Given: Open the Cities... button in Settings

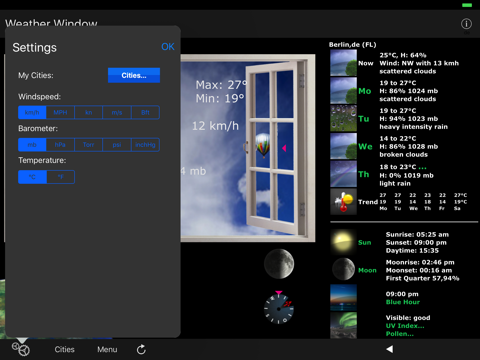Looking at the screenshot, I should pyautogui.click(x=134, y=75).
